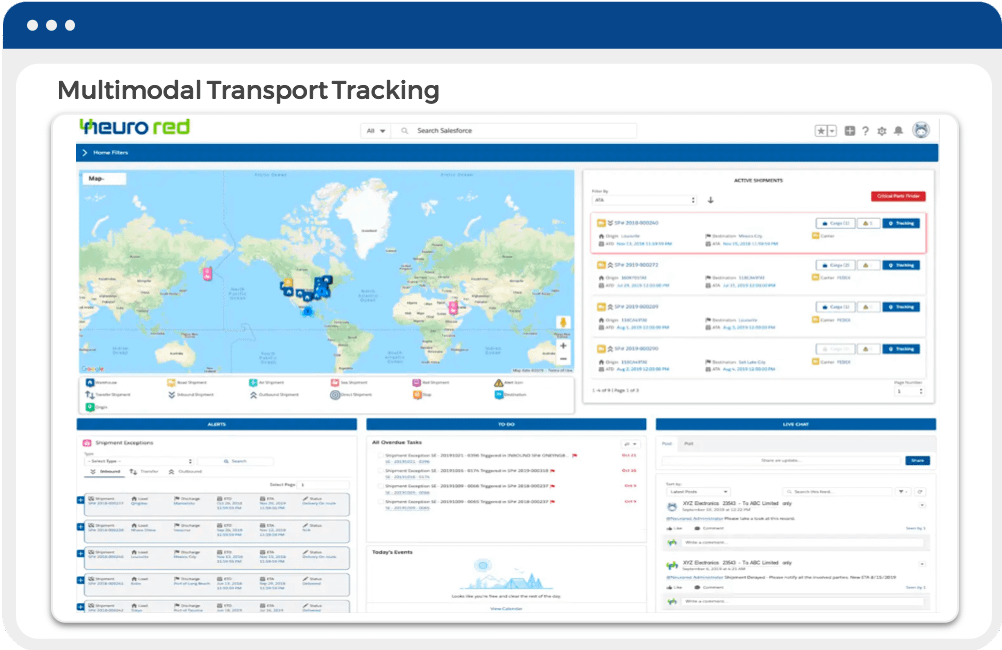Click Tracking for SP# 2018-000240
This screenshot has width=1002, height=650.
coord(901,223)
